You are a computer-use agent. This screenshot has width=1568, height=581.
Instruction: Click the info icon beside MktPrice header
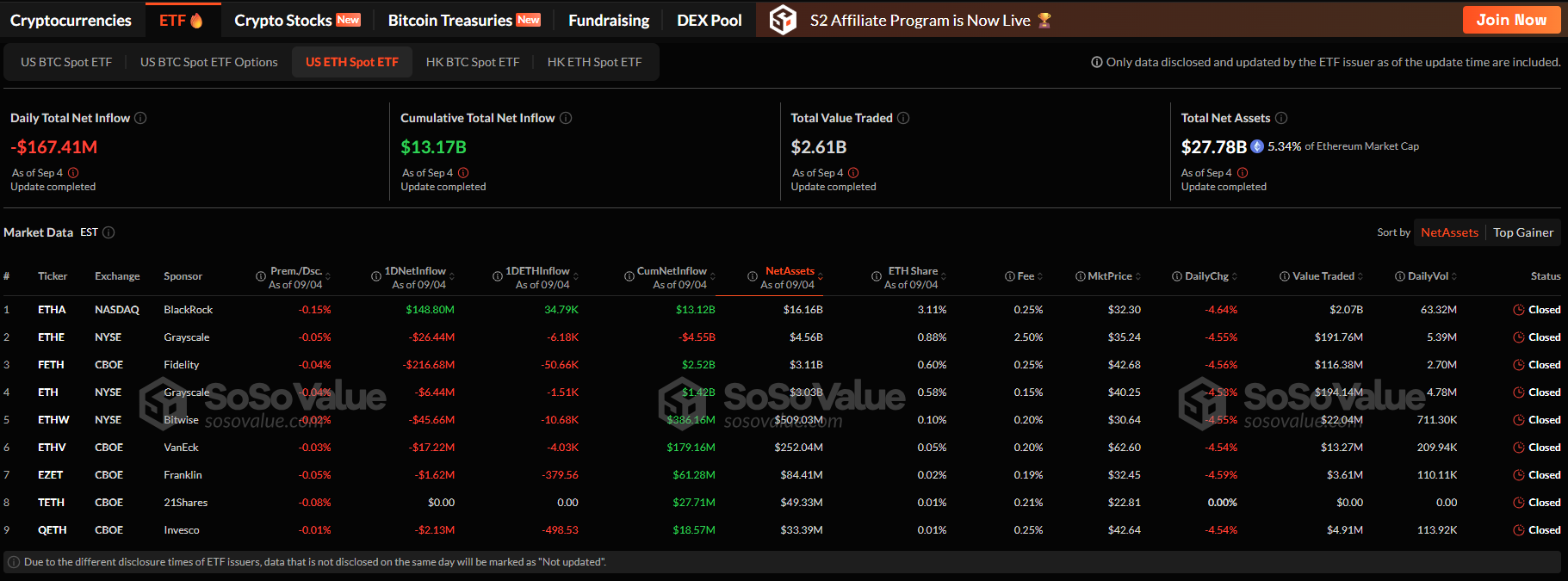point(1080,276)
